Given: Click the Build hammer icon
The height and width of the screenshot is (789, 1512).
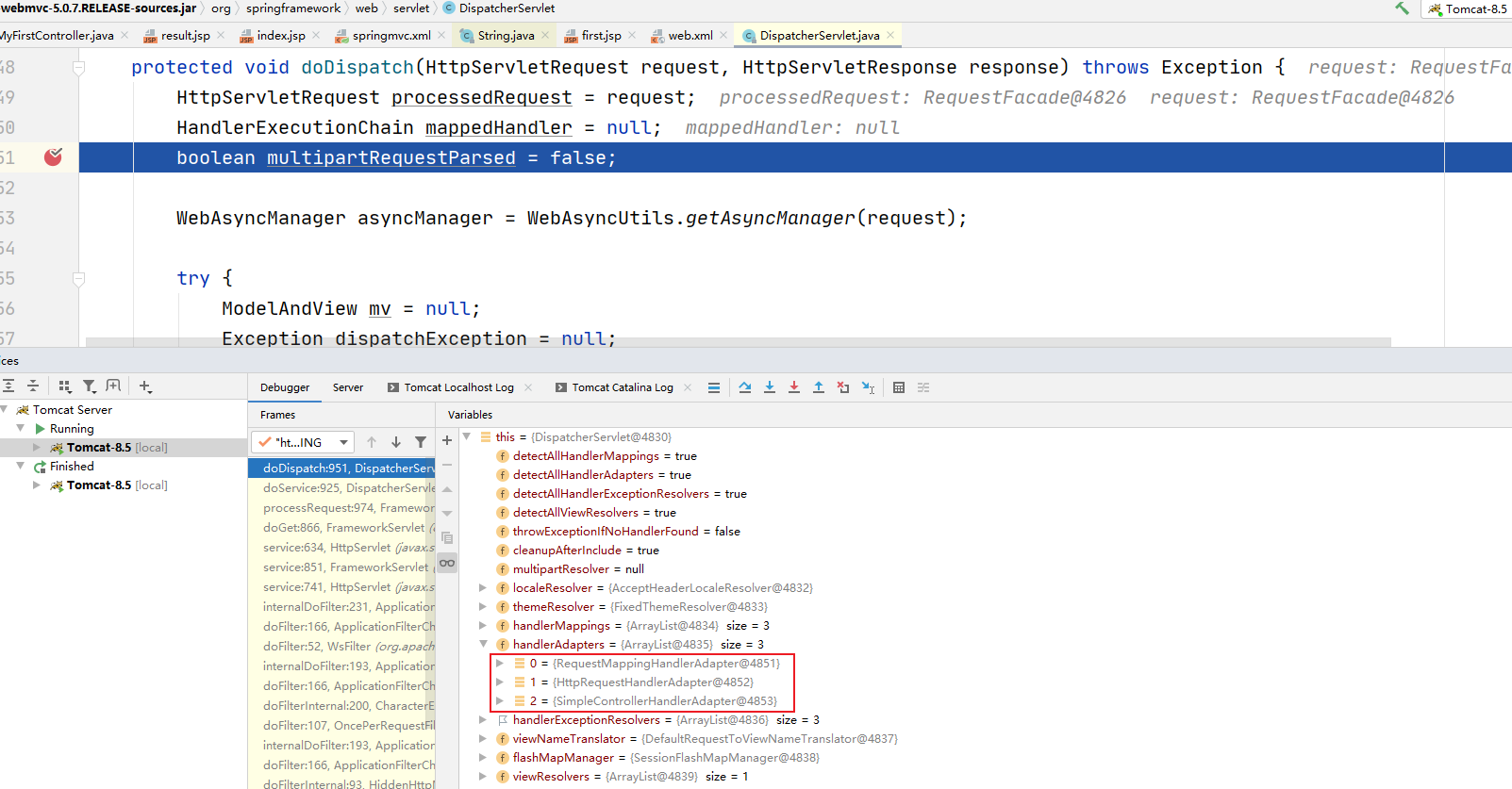Looking at the screenshot, I should click(x=1403, y=8).
